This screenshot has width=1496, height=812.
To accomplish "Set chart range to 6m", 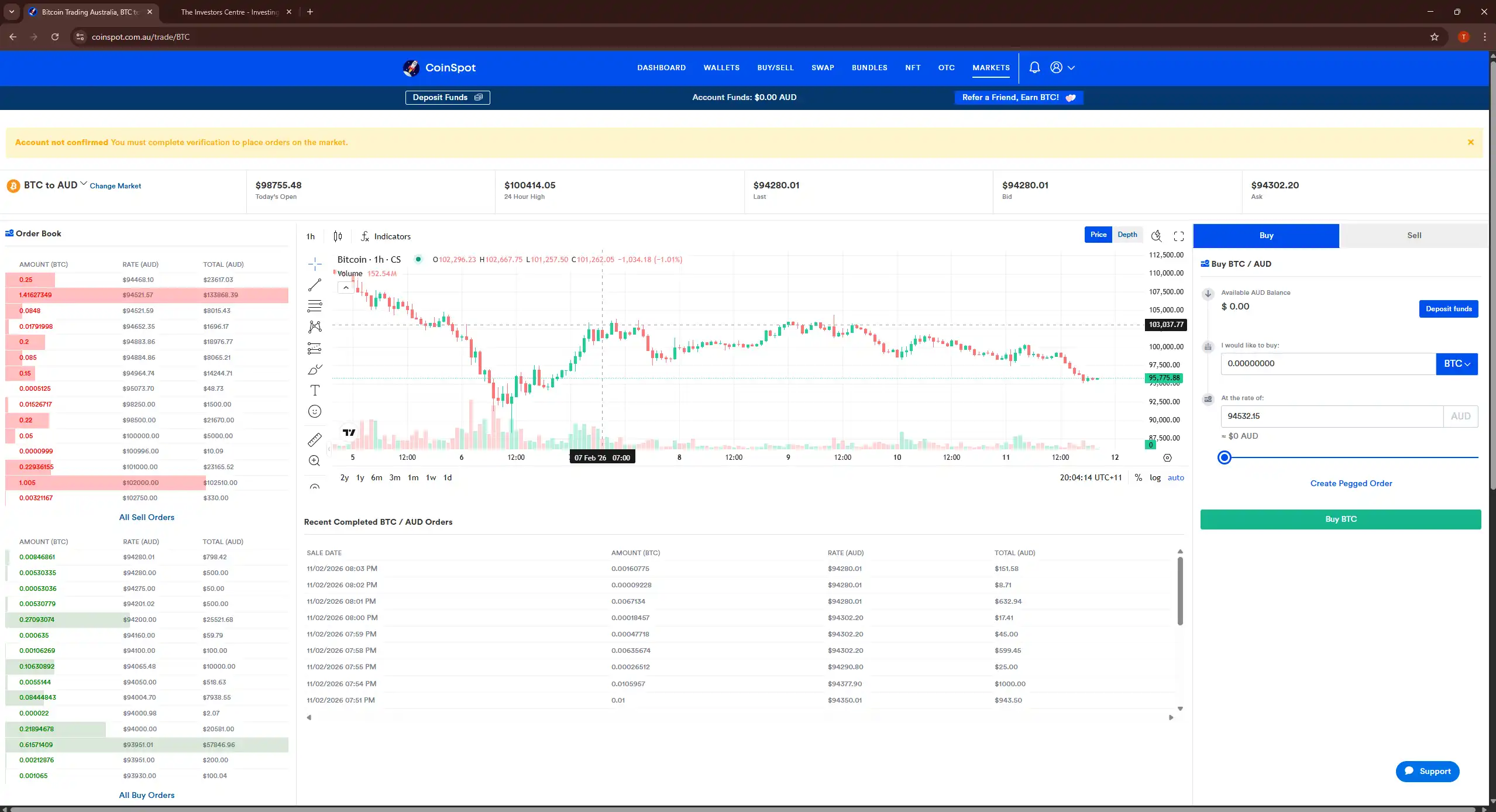I will [377, 478].
